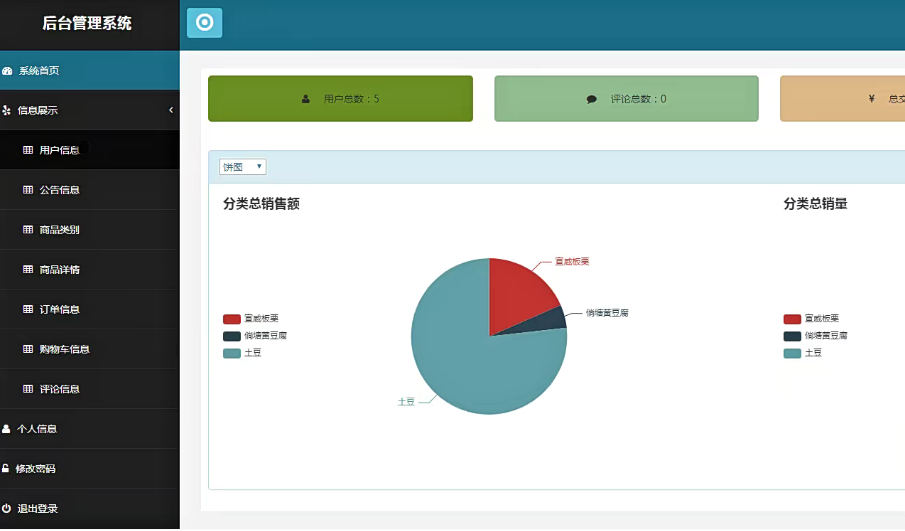
Task: Toggle teal 土豆 legend swatch in sales amount chart
Action: click(231, 353)
